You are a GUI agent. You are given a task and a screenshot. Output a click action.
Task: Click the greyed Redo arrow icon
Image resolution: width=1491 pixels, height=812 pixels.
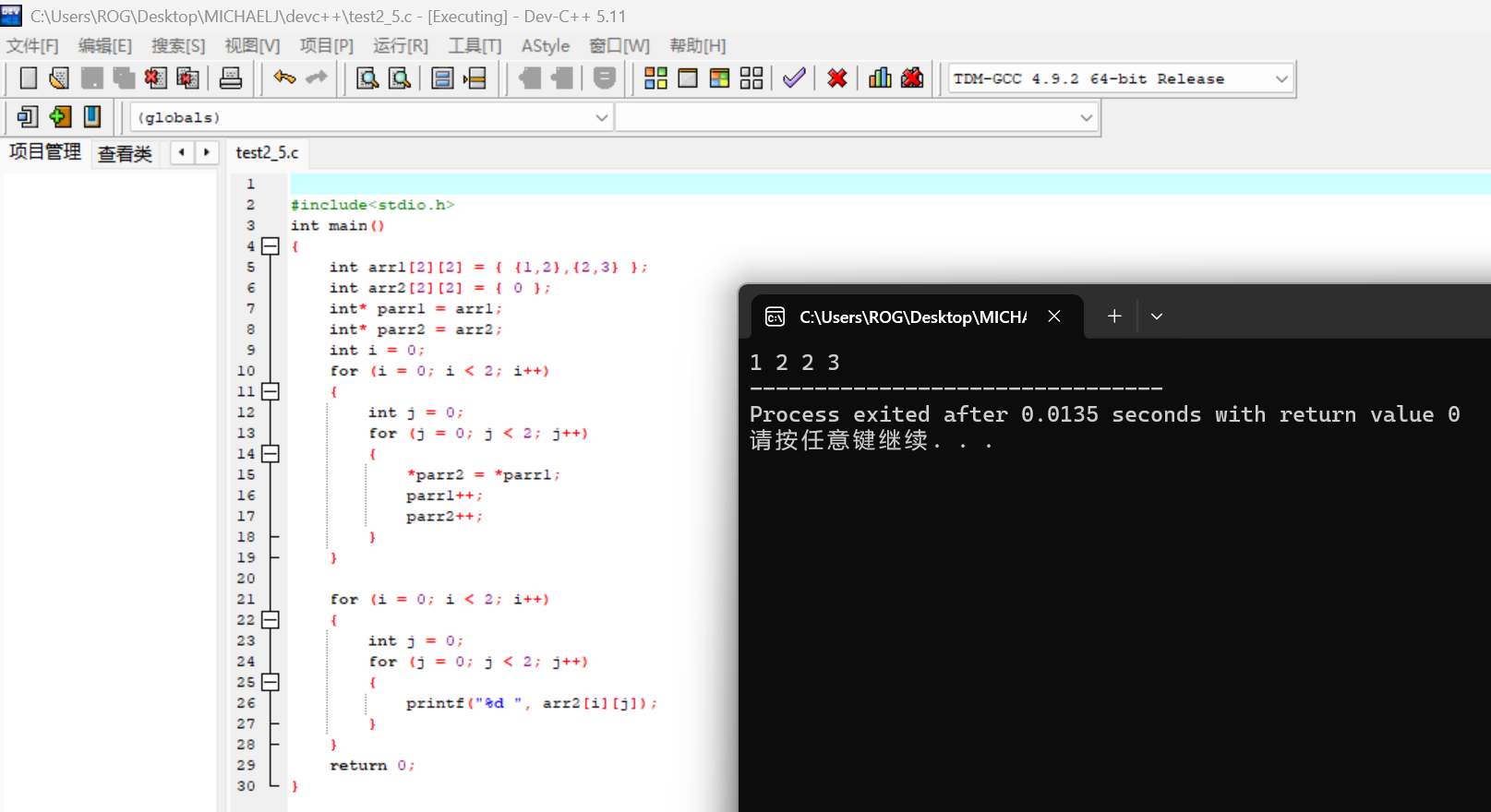pos(317,78)
